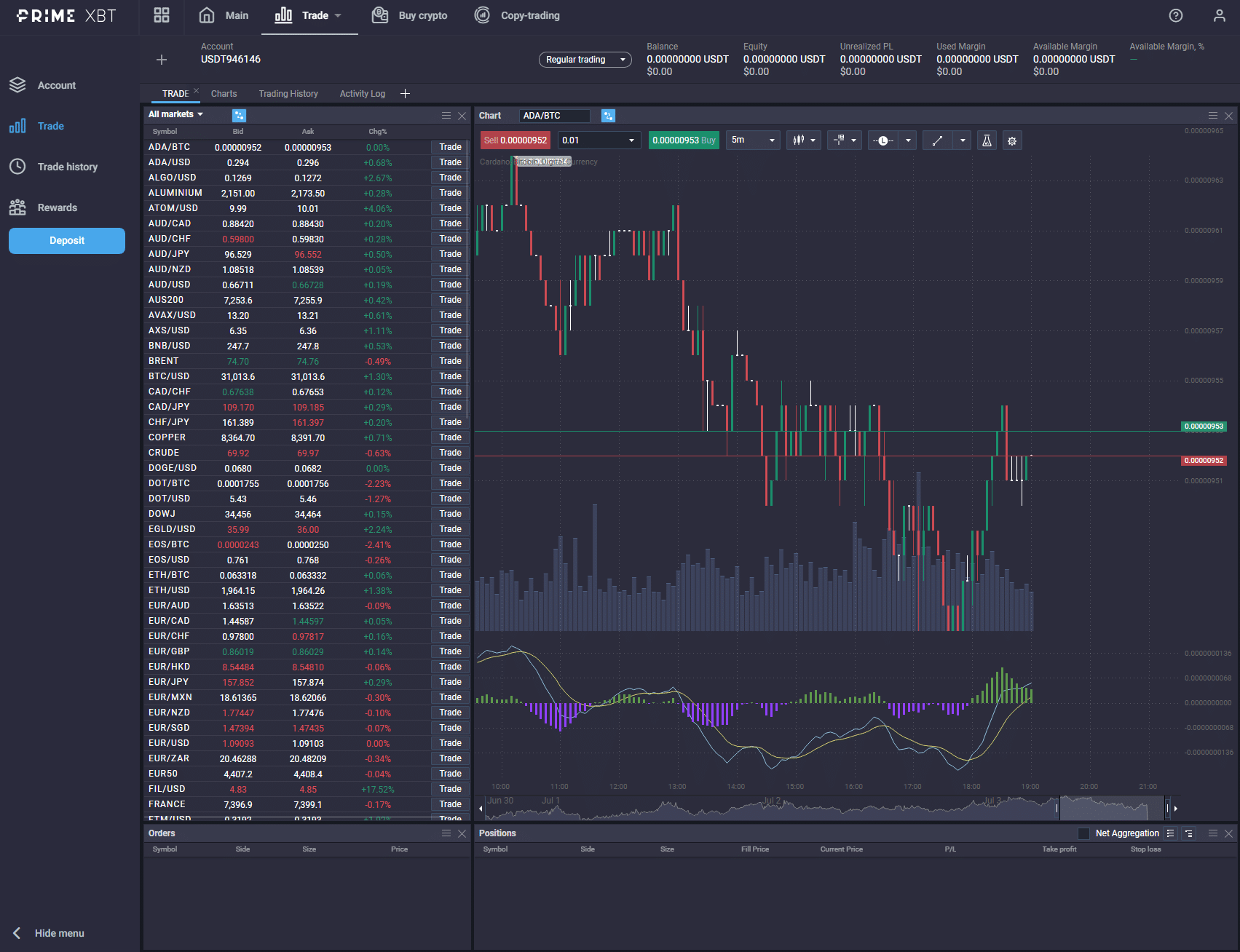
Task: Click the ADA/BTC symbol input field in chart
Action: pyautogui.click(x=555, y=116)
